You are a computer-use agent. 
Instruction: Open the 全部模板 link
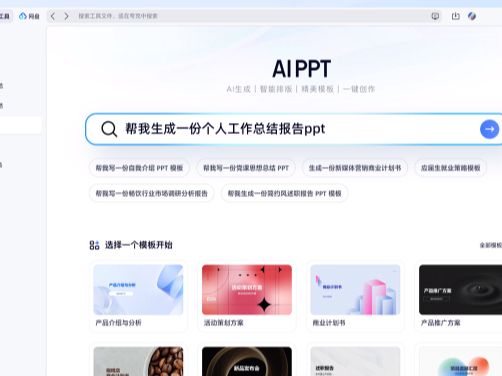(491, 245)
